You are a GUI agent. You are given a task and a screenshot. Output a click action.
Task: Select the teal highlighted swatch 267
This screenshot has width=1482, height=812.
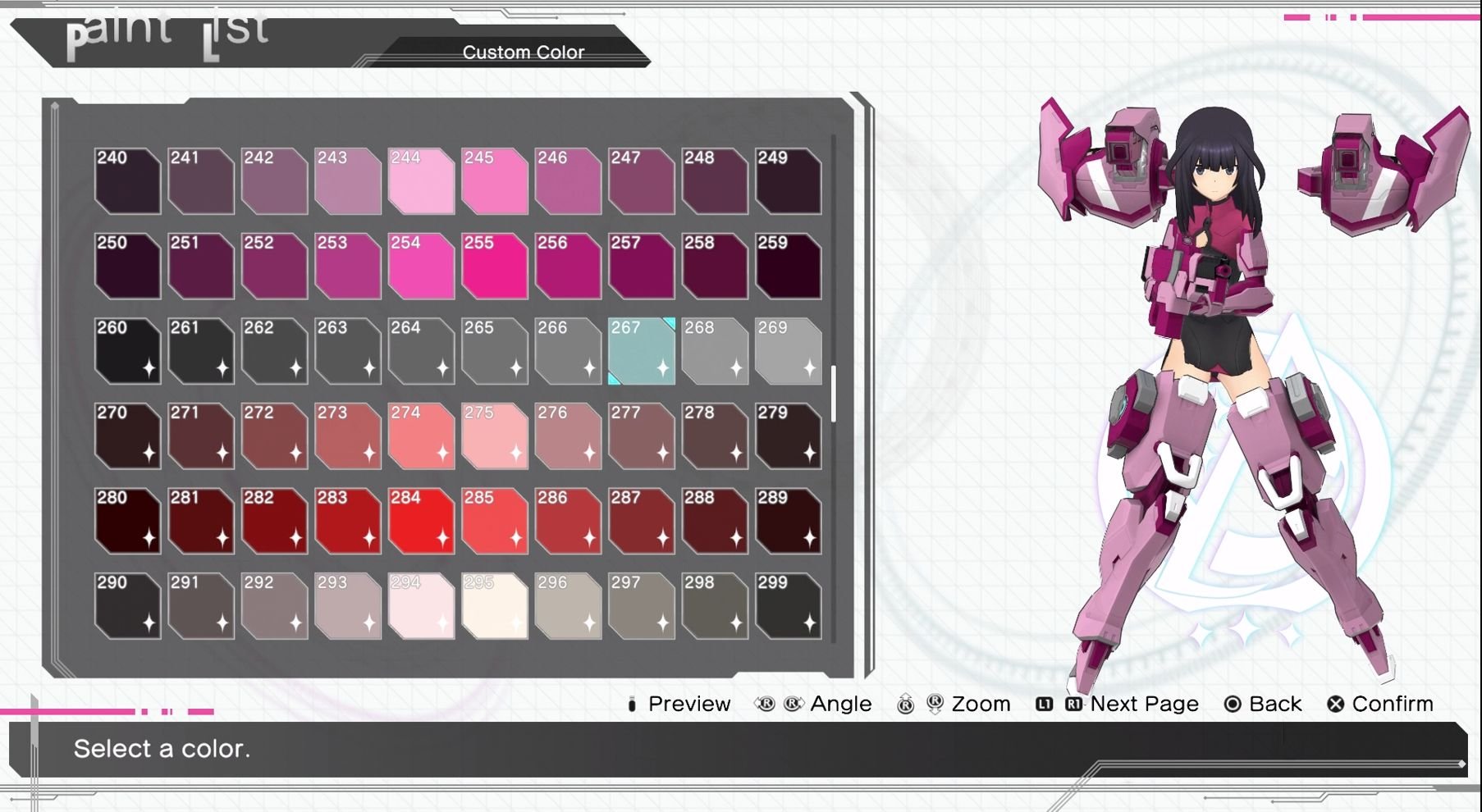tap(642, 351)
